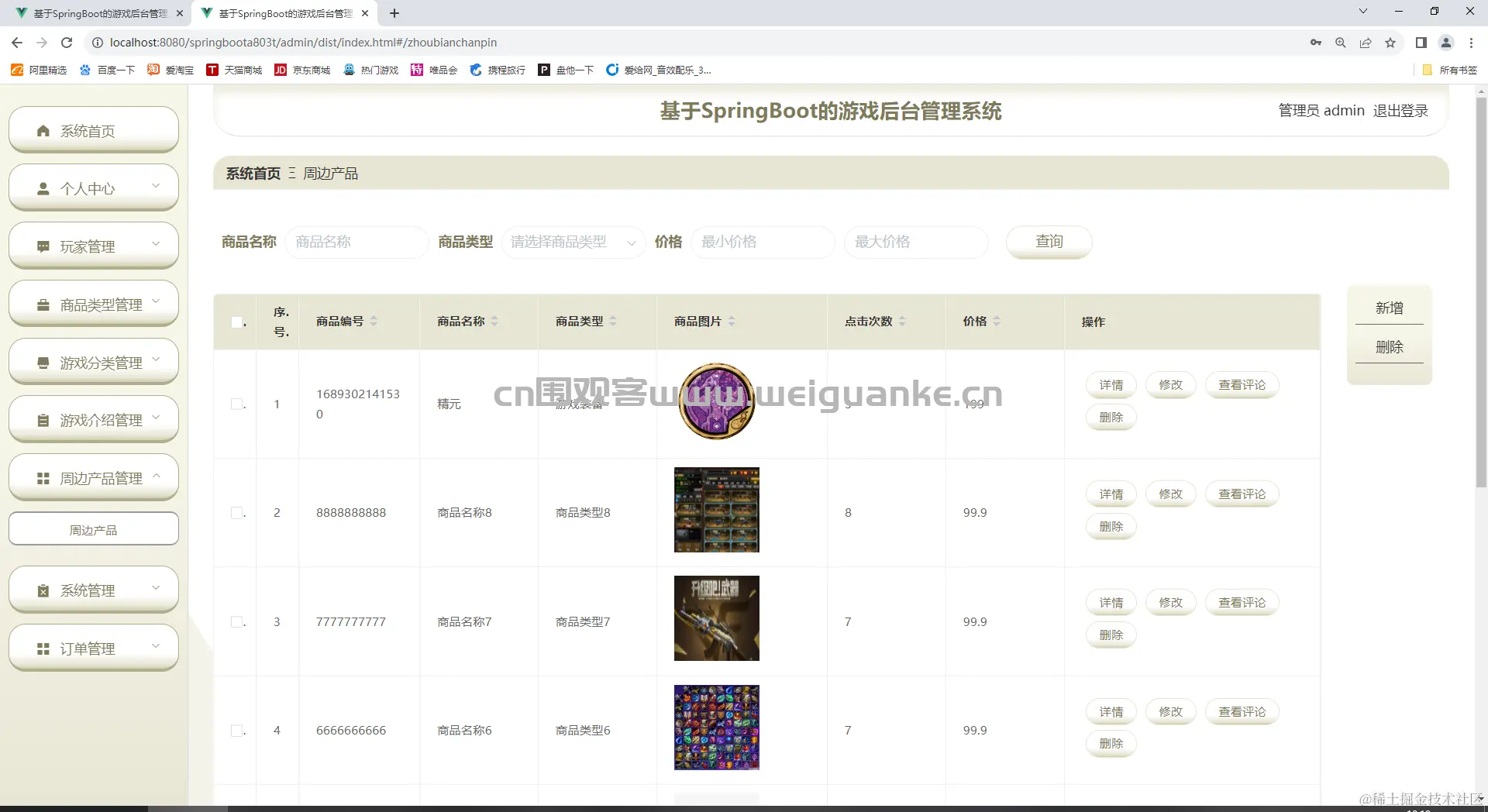Open a new browser tab with plus
Viewport: 1488px width, 812px height.
(x=394, y=13)
